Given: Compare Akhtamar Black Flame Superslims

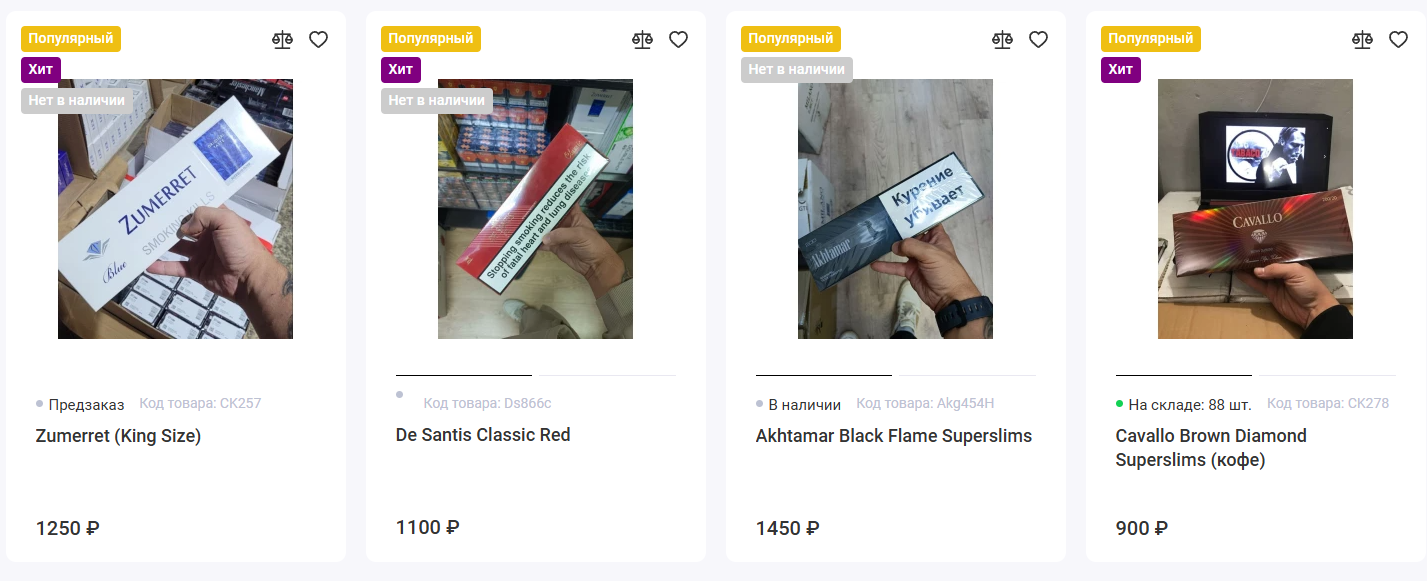Looking at the screenshot, I should click(1002, 40).
